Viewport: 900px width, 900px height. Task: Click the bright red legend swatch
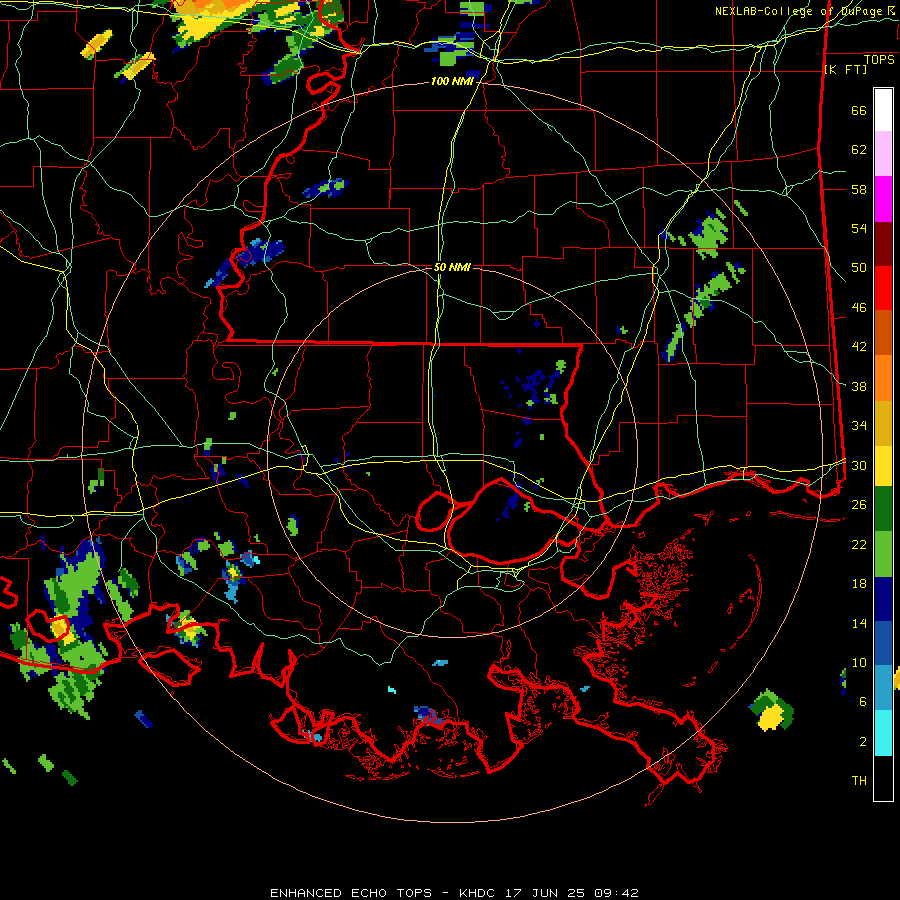[883, 288]
